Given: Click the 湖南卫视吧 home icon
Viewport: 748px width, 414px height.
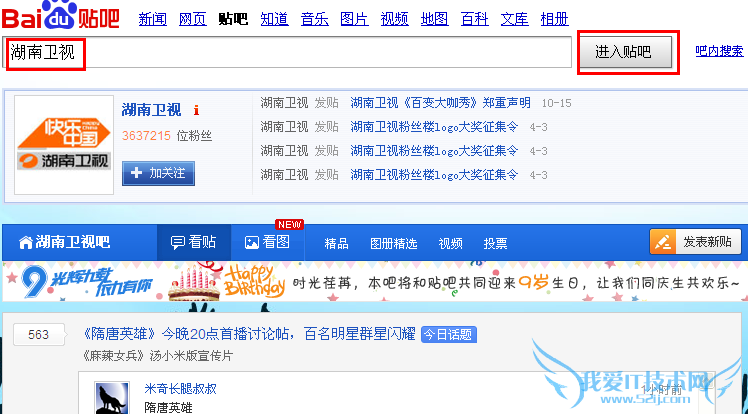Looking at the screenshot, I should click(25, 242).
